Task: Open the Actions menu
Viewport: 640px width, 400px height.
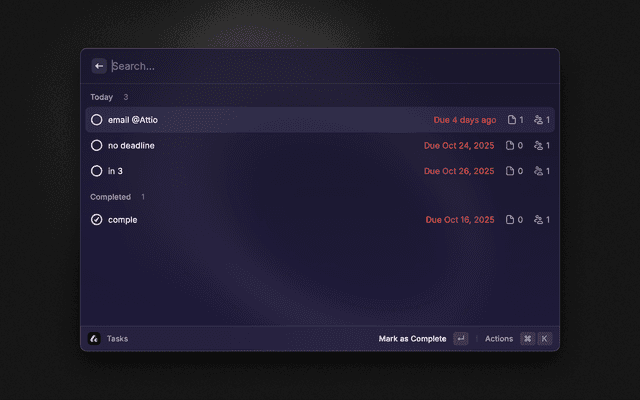Action: 499,338
